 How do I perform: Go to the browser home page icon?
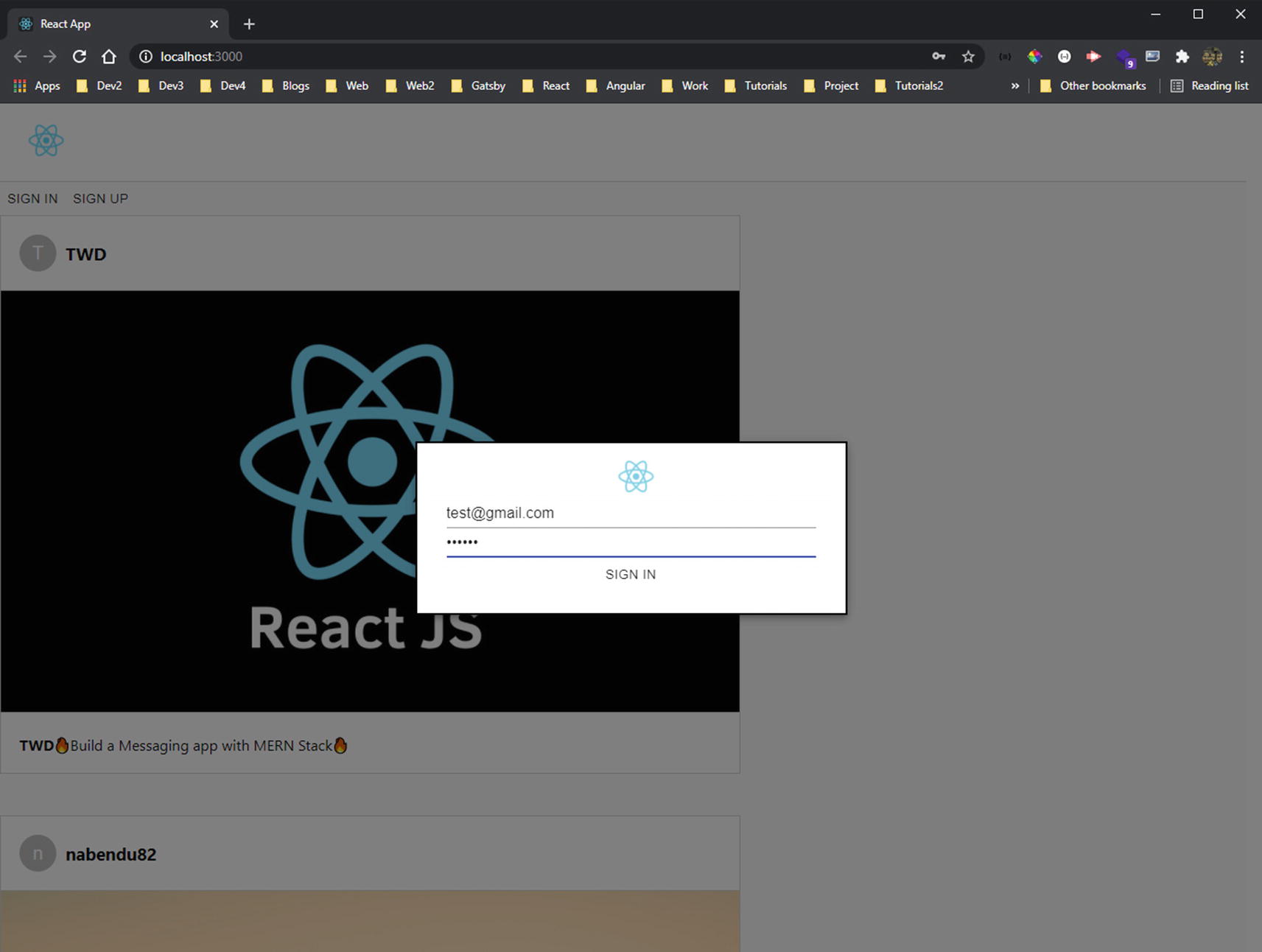coord(109,57)
